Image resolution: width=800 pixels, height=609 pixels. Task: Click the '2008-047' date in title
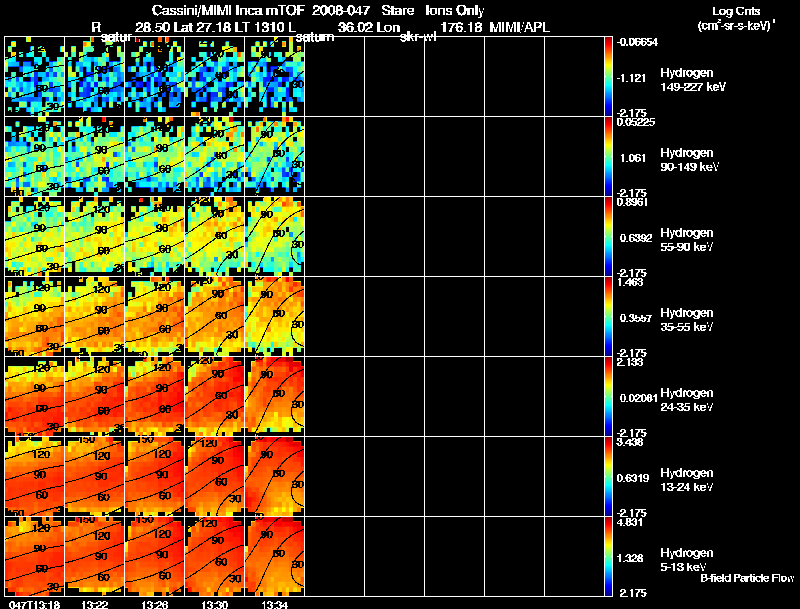pyautogui.click(x=341, y=11)
